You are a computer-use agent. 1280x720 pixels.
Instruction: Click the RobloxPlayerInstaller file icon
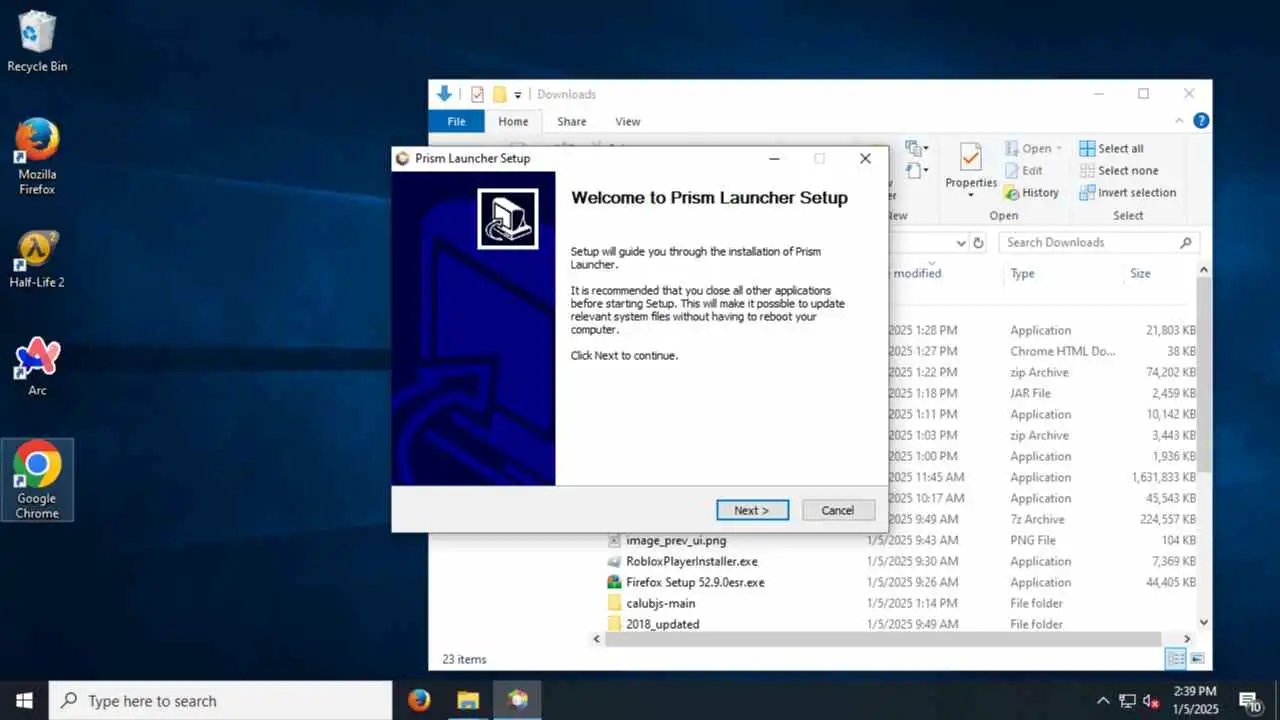(614, 561)
